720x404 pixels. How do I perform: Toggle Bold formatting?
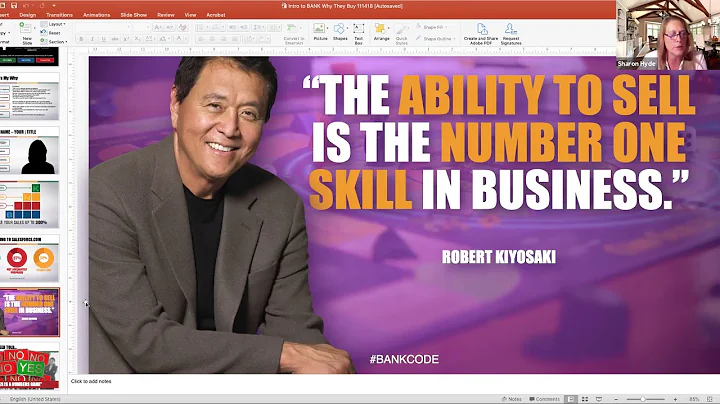[81, 39]
